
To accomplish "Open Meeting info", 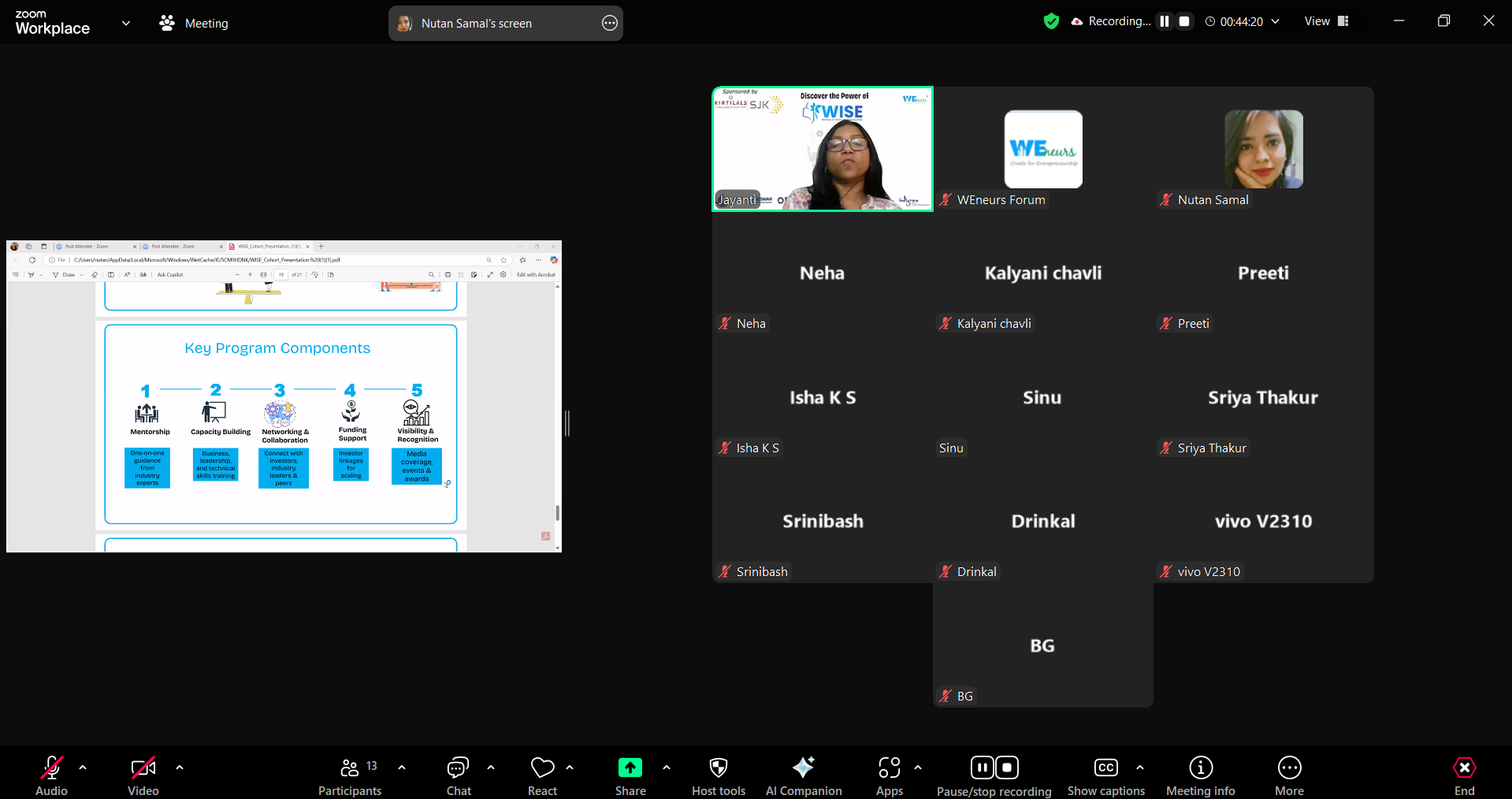I will (x=1200, y=776).
